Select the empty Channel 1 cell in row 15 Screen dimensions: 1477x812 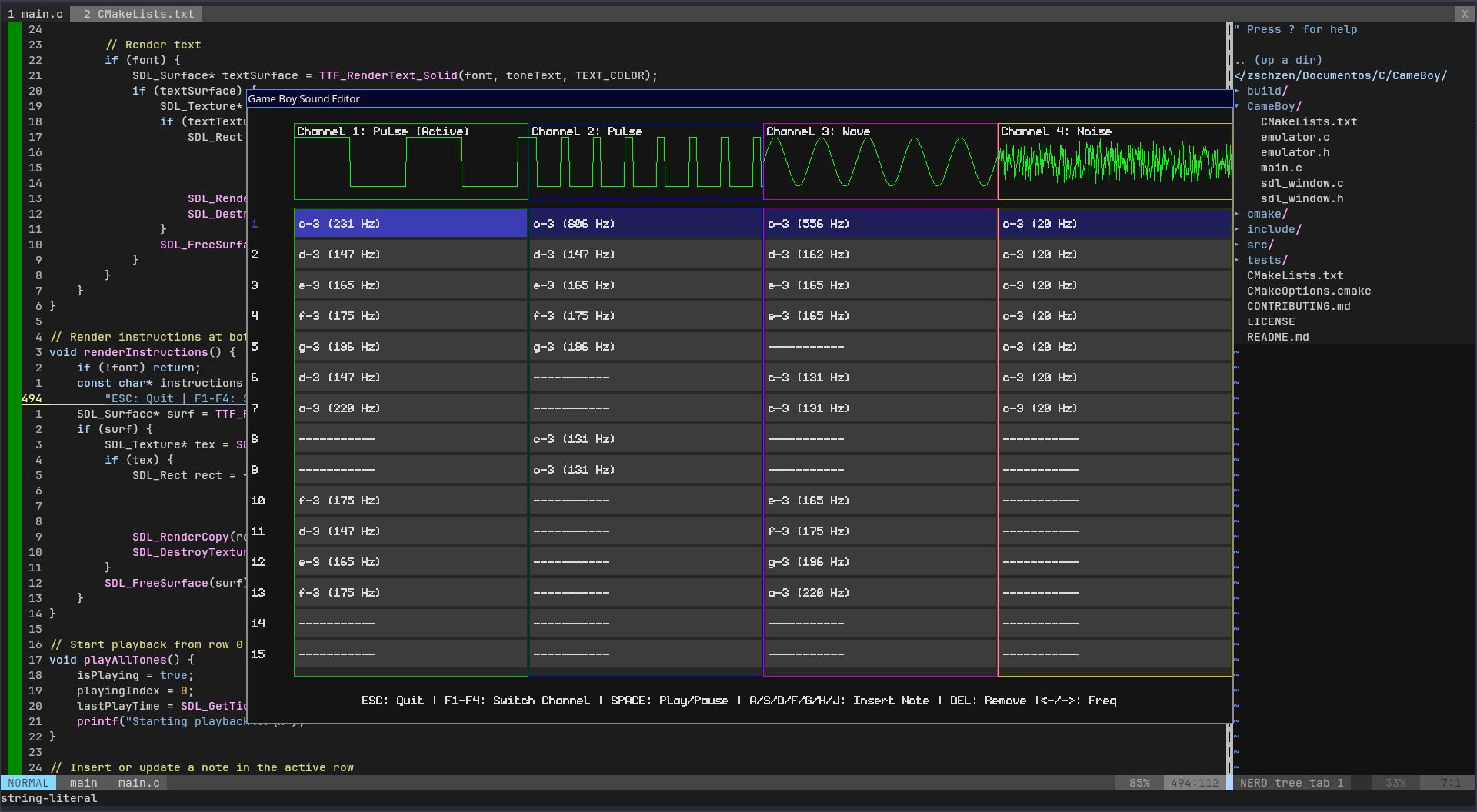[x=411, y=654]
